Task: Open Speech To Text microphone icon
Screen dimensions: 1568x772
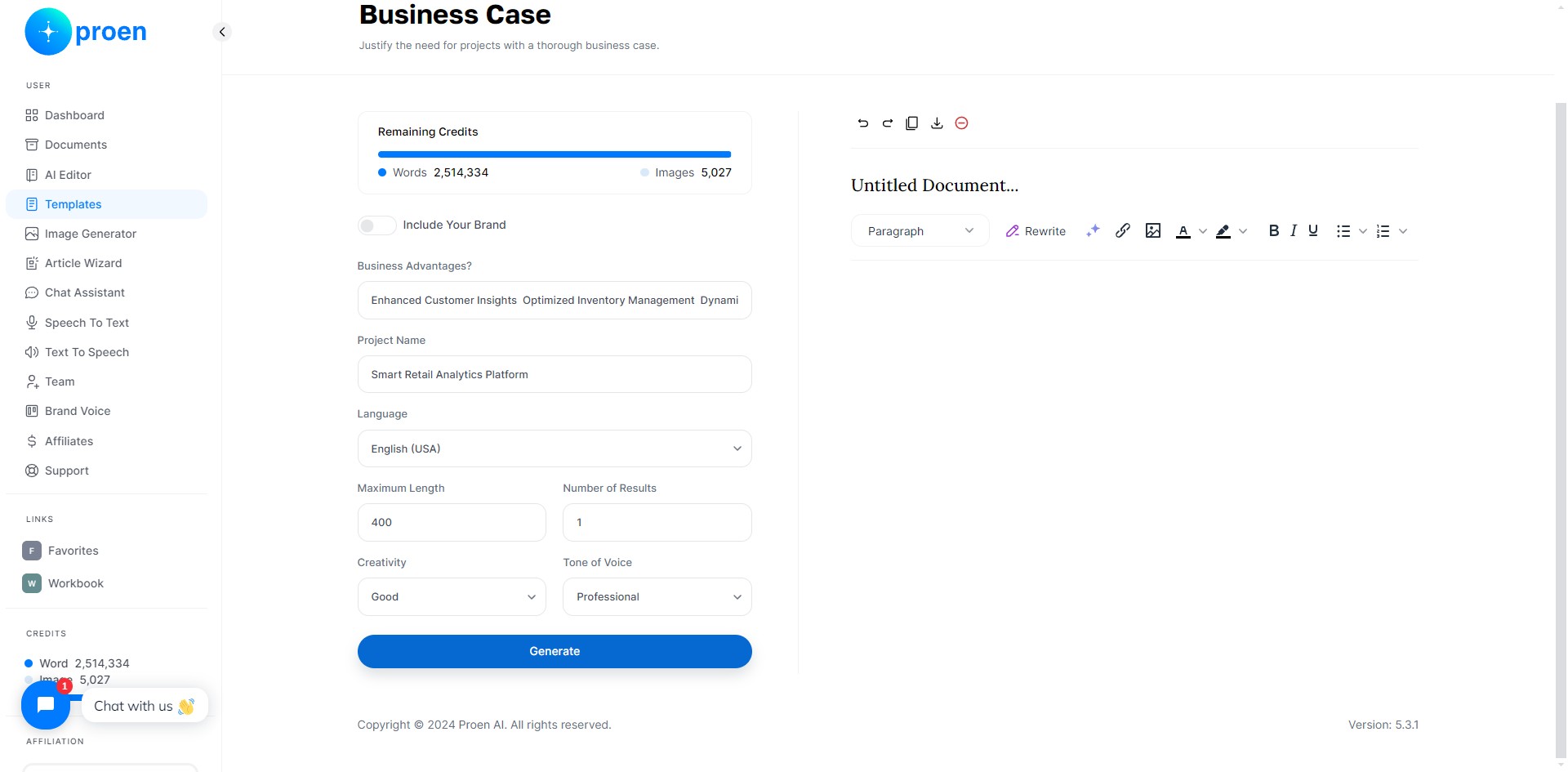Action: pos(32,323)
